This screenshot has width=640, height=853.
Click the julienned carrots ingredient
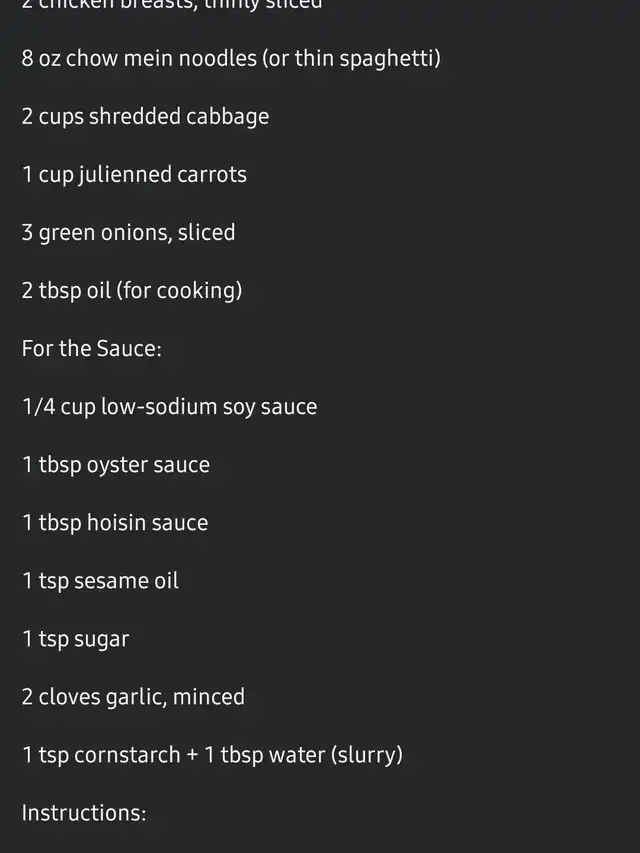134,175
